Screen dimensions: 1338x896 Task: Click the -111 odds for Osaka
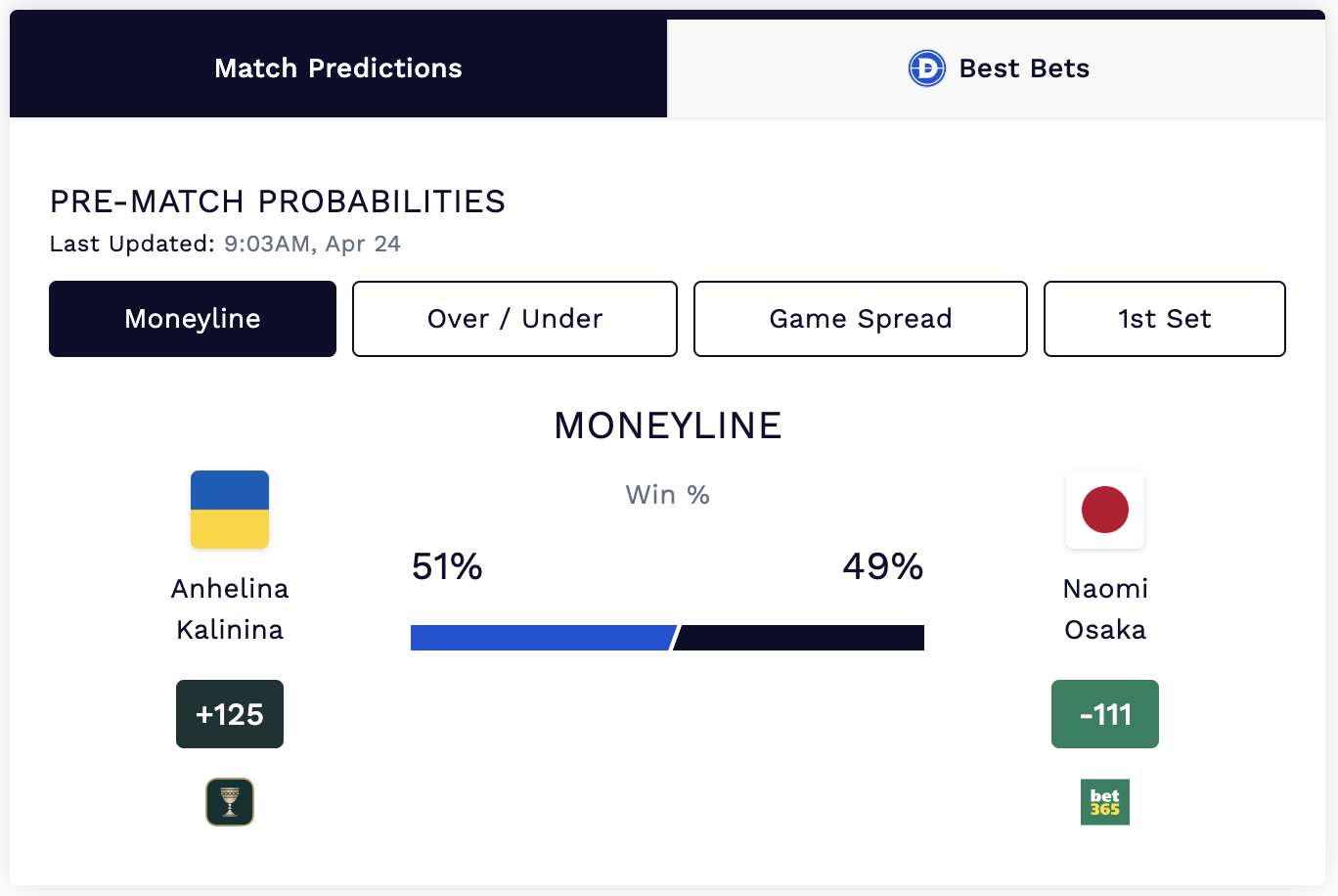[1105, 714]
